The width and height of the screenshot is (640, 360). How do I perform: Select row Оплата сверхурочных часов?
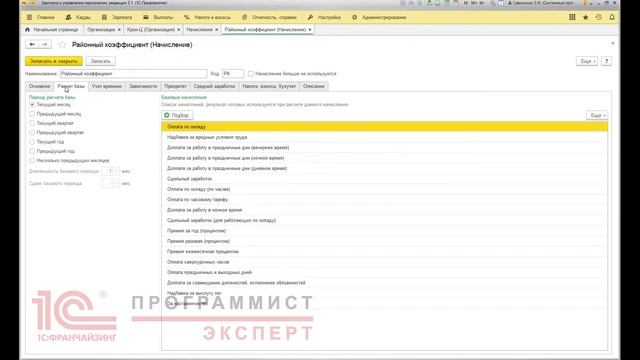384,262
